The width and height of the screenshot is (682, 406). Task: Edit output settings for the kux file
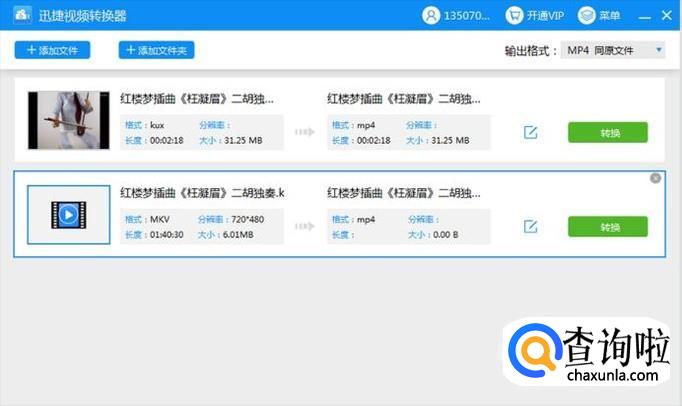[x=530, y=133]
